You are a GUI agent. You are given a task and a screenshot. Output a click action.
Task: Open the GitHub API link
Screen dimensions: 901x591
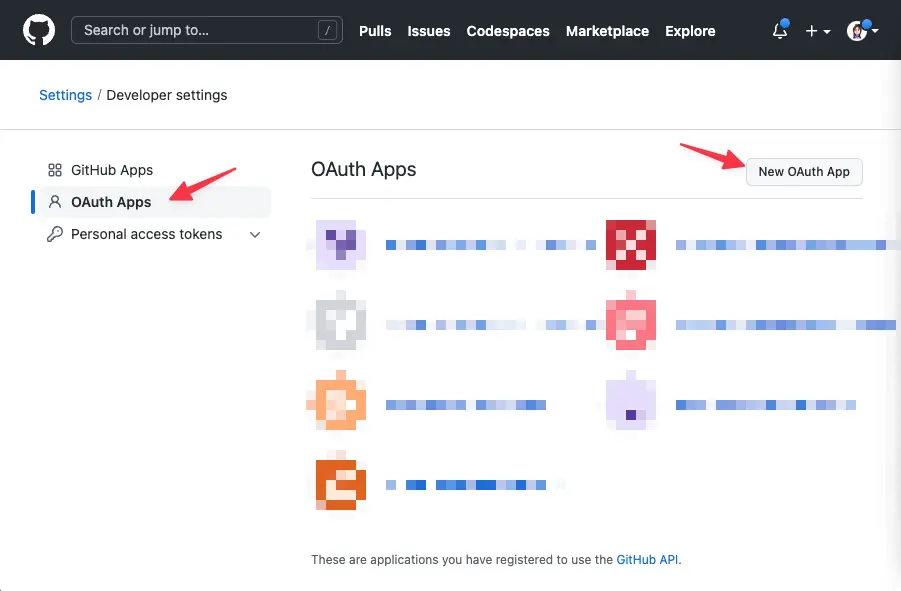click(x=647, y=560)
